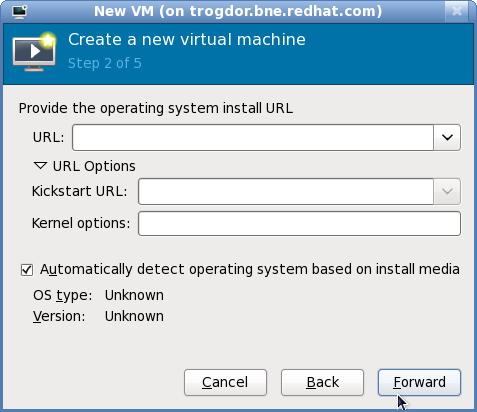Image resolution: width=477 pixels, height=412 pixels.
Task: Click the new virtual machine monitor icon
Action: coord(34,52)
